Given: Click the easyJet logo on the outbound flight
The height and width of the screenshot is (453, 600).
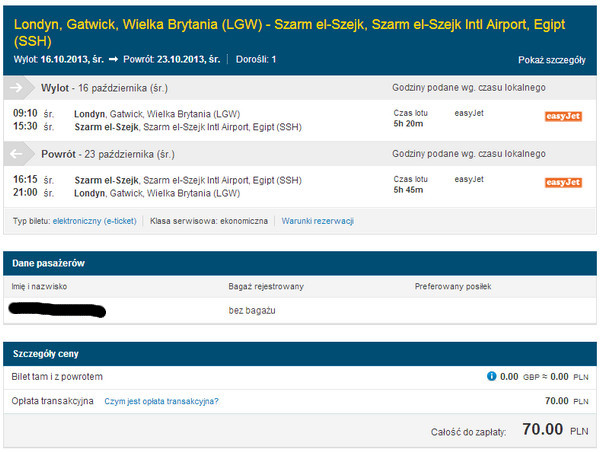Looking at the screenshot, I should click(x=563, y=116).
